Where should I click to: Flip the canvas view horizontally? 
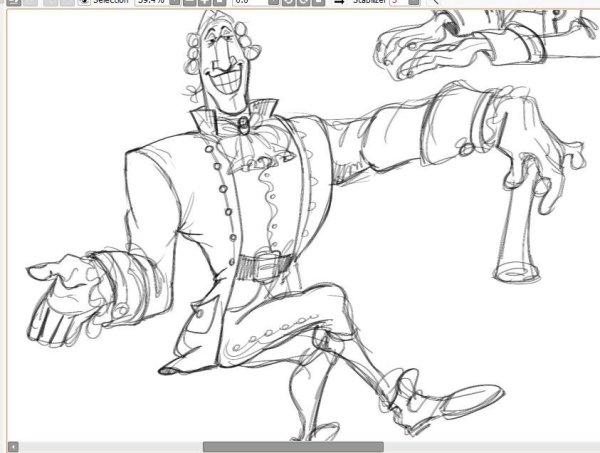coord(339,3)
